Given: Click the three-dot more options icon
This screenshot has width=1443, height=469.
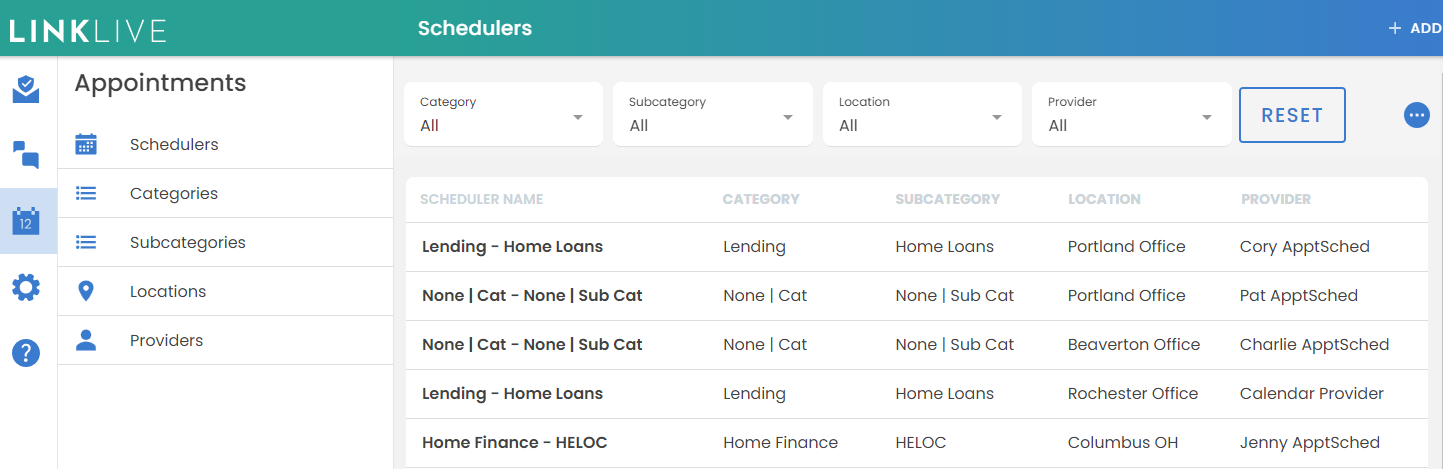Looking at the screenshot, I should pos(1416,115).
